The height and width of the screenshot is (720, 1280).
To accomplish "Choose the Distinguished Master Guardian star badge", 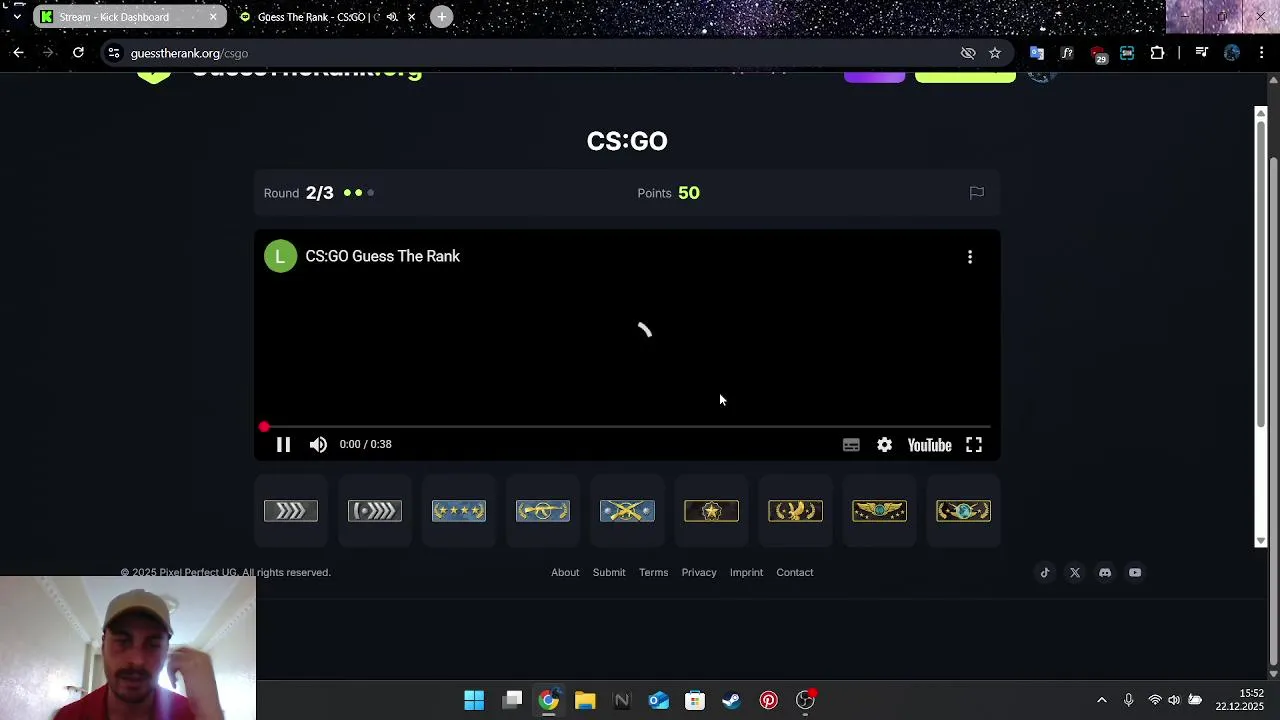I will pos(711,511).
